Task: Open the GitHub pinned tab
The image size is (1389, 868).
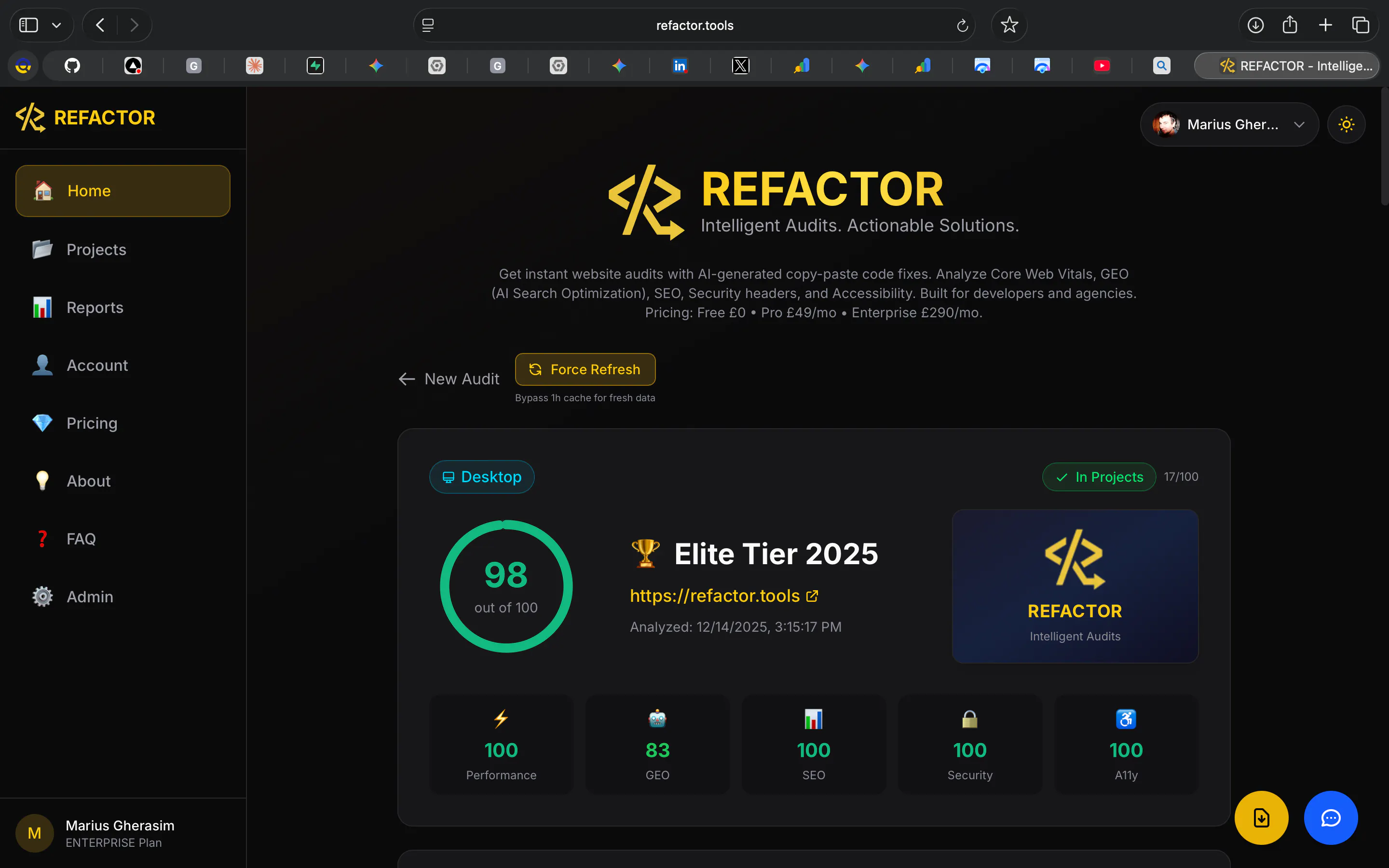Action: [x=72, y=66]
